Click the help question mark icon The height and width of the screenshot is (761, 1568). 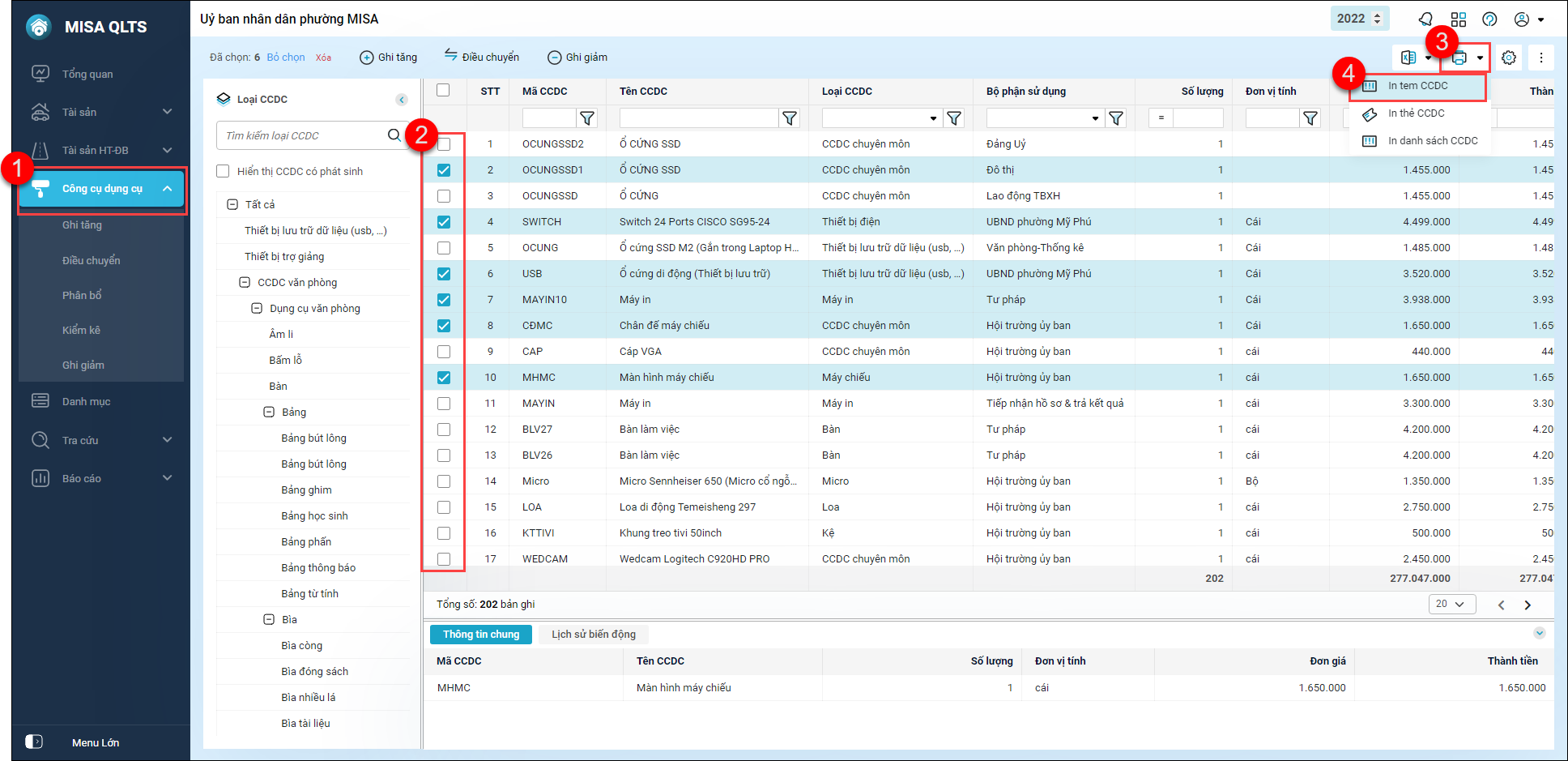pyautogui.click(x=1489, y=19)
